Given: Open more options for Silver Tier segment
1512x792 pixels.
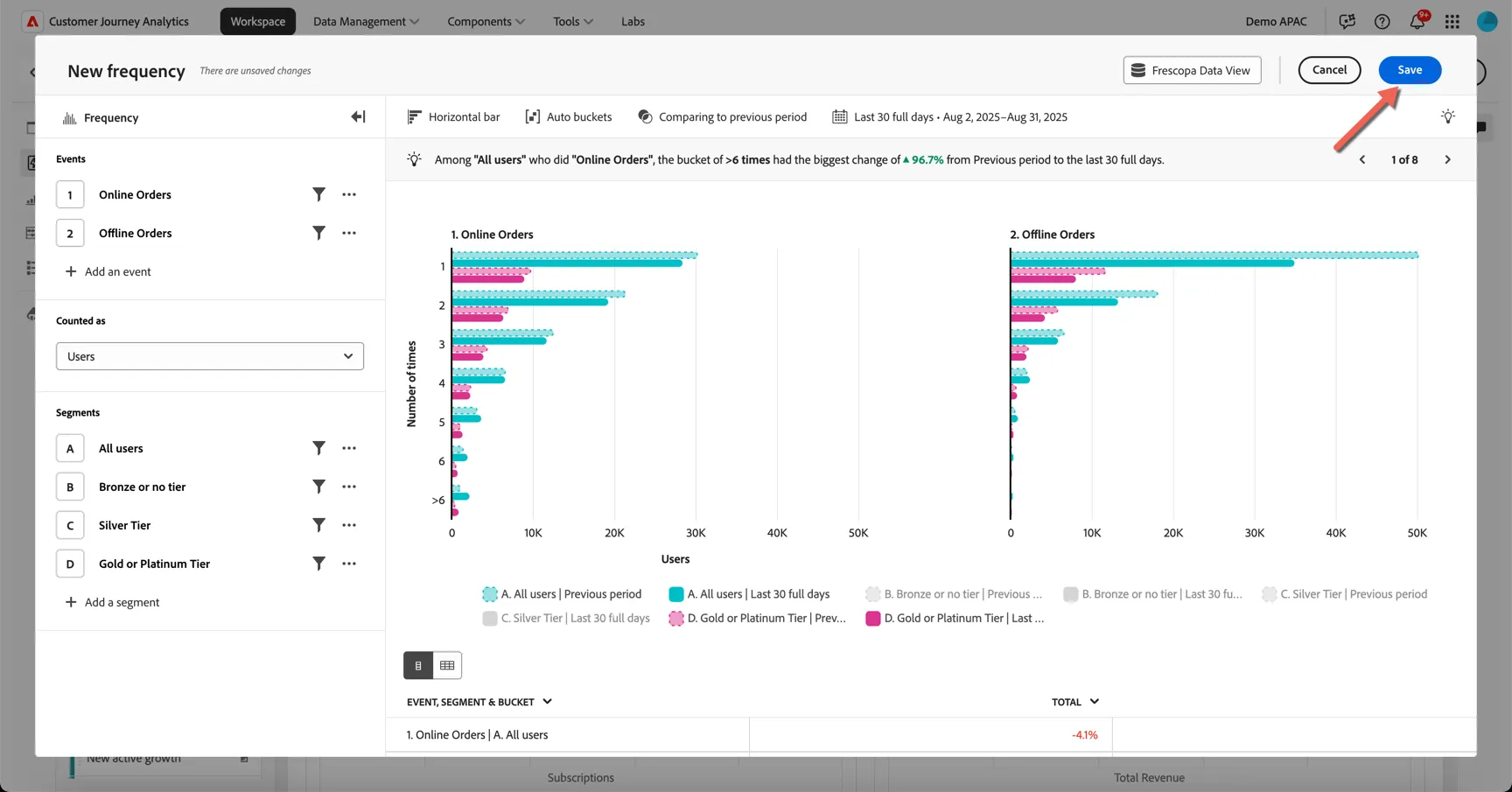Looking at the screenshot, I should pos(349,525).
